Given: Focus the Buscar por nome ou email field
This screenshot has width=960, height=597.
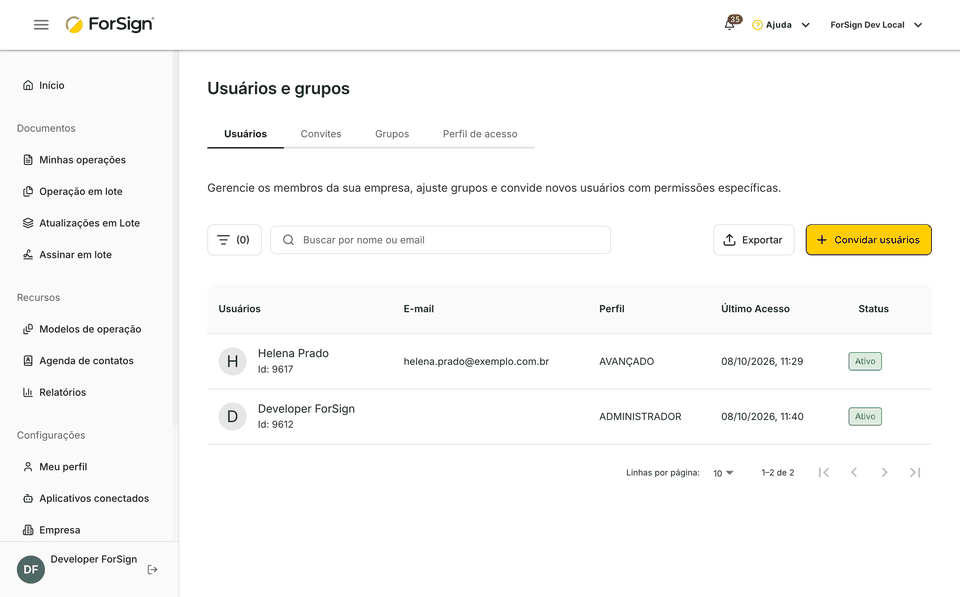Looking at the screenshot, I should (440, 240).
